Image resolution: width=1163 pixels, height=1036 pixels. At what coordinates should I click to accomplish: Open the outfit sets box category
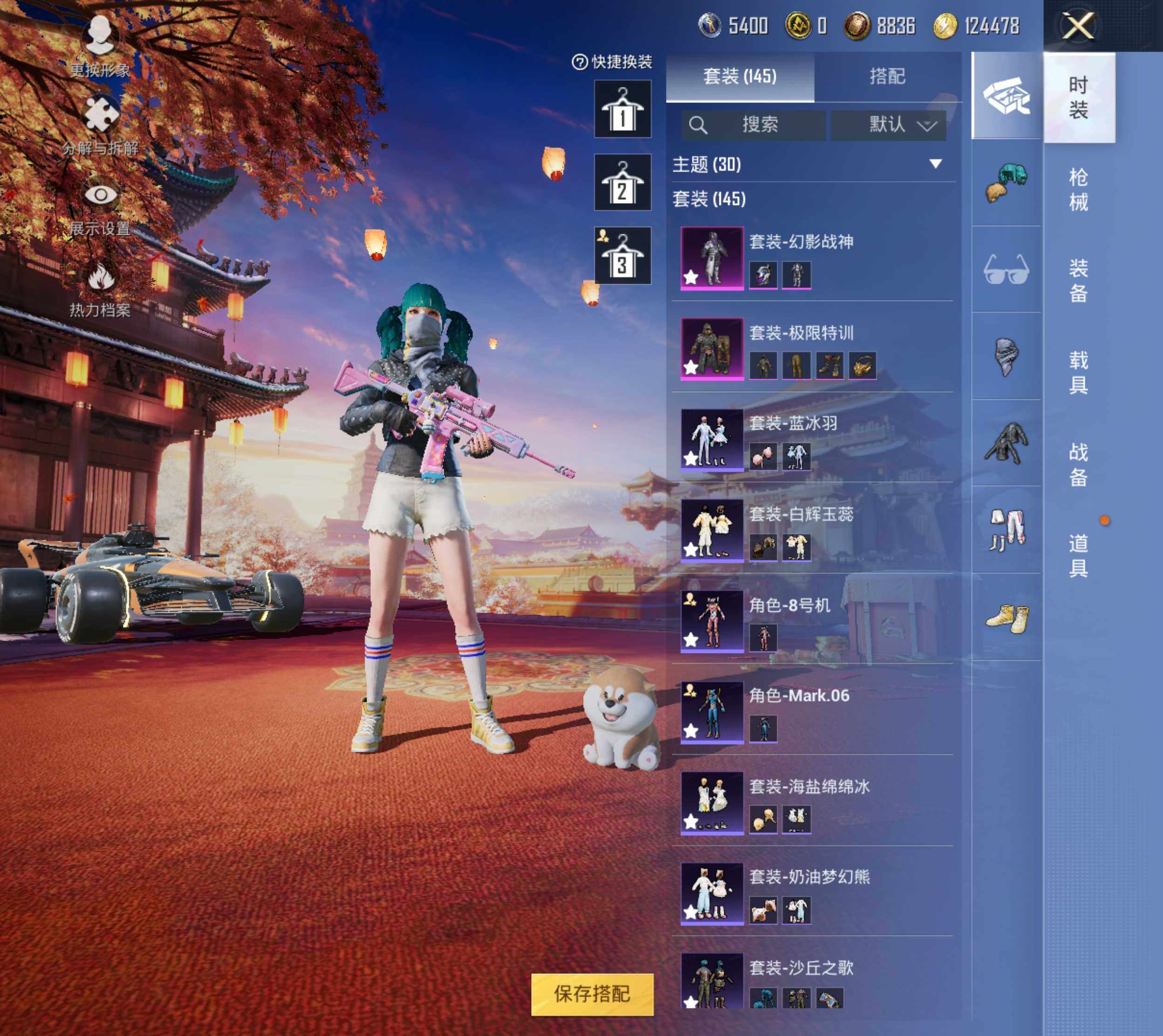(x=1006, y=95)
